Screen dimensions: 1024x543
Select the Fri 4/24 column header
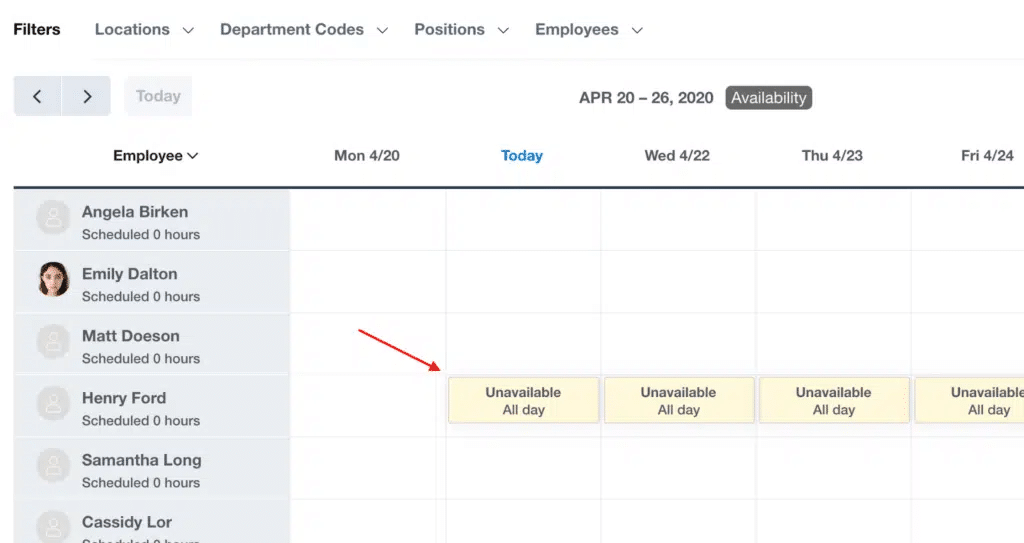tap(987, 156)
